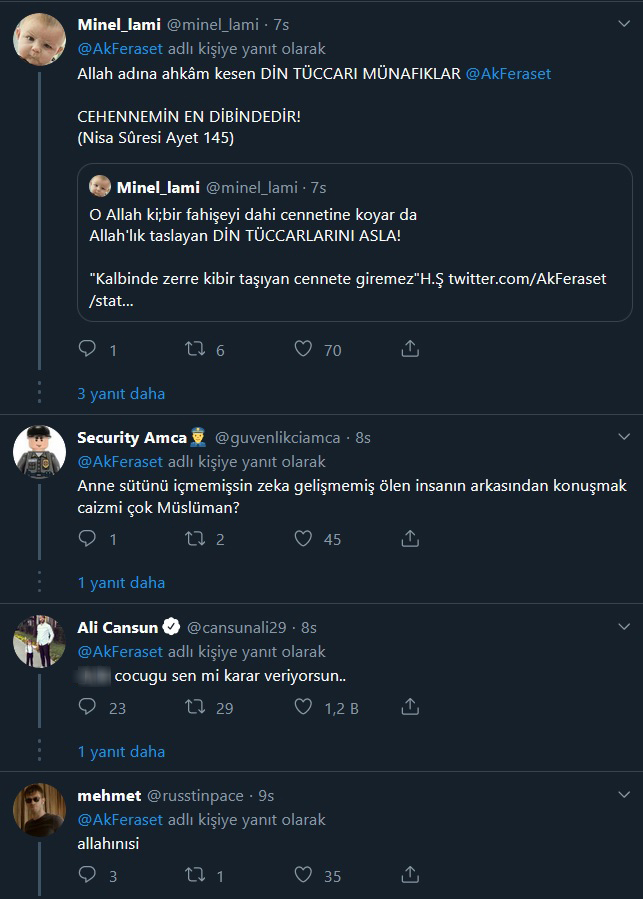Reply to mehmet's tweet
The height and width of the screenshot is (899, 643).
pos(87,875)
